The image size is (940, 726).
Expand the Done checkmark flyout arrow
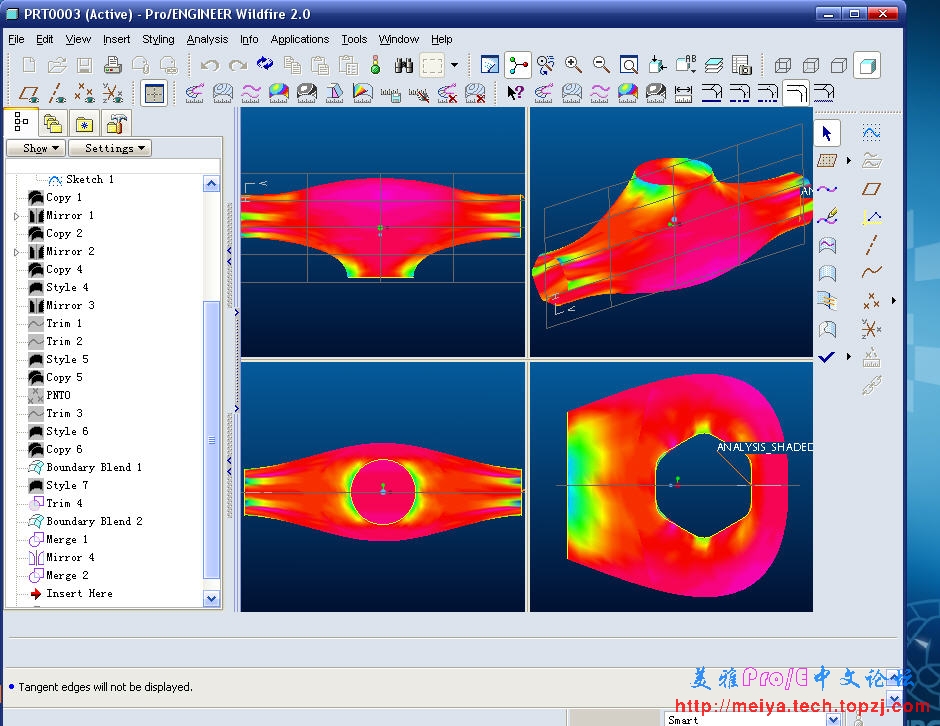[849, 357]
